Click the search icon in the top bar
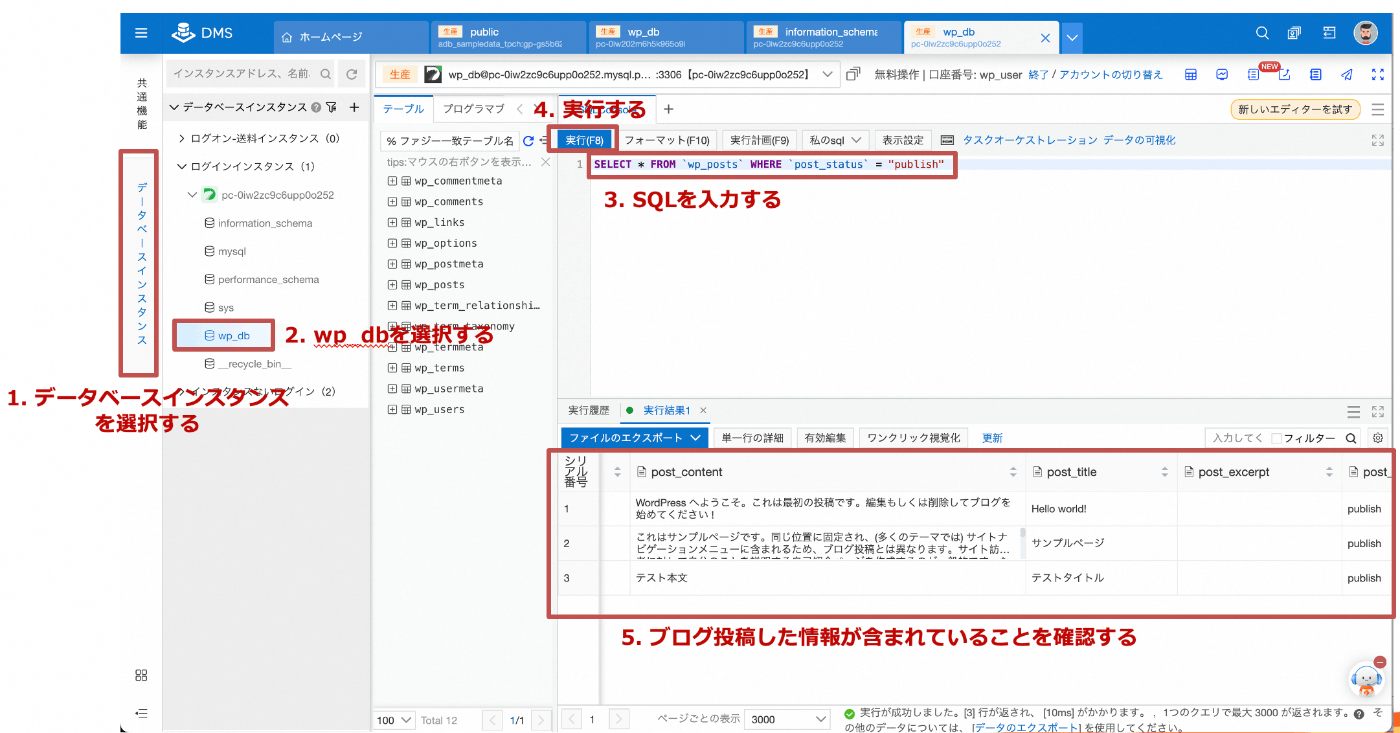1400x733 pixels. pos(1262,33)
